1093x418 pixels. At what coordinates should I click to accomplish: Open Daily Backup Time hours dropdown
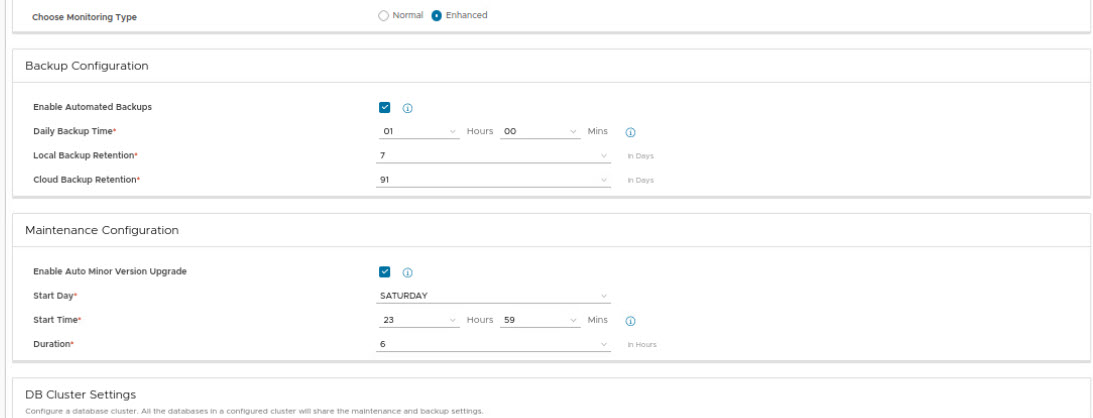[418, 131]
